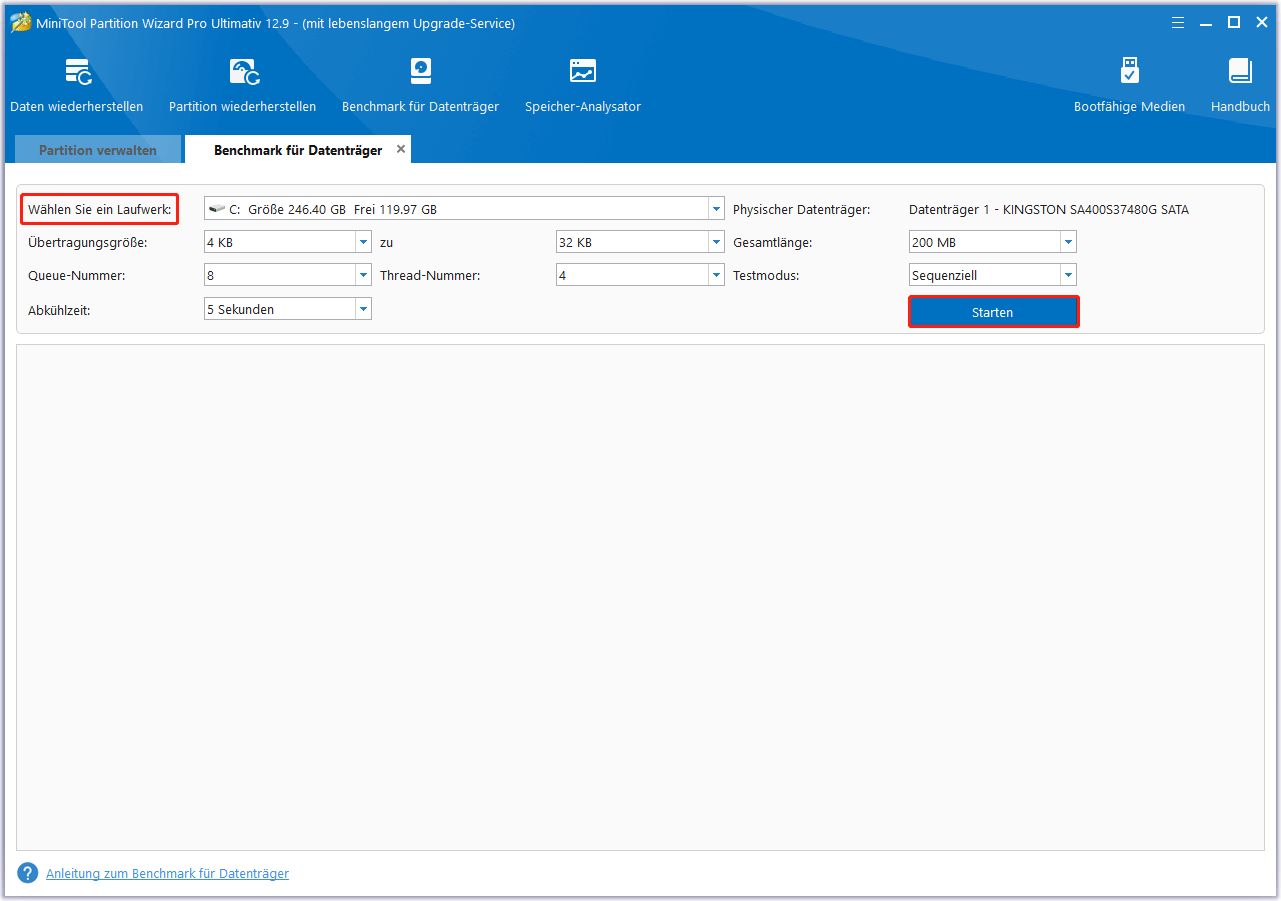Switch to Partition verwalten tab
The height and width of the screenshot is (901, 1281).
(98, 150)
